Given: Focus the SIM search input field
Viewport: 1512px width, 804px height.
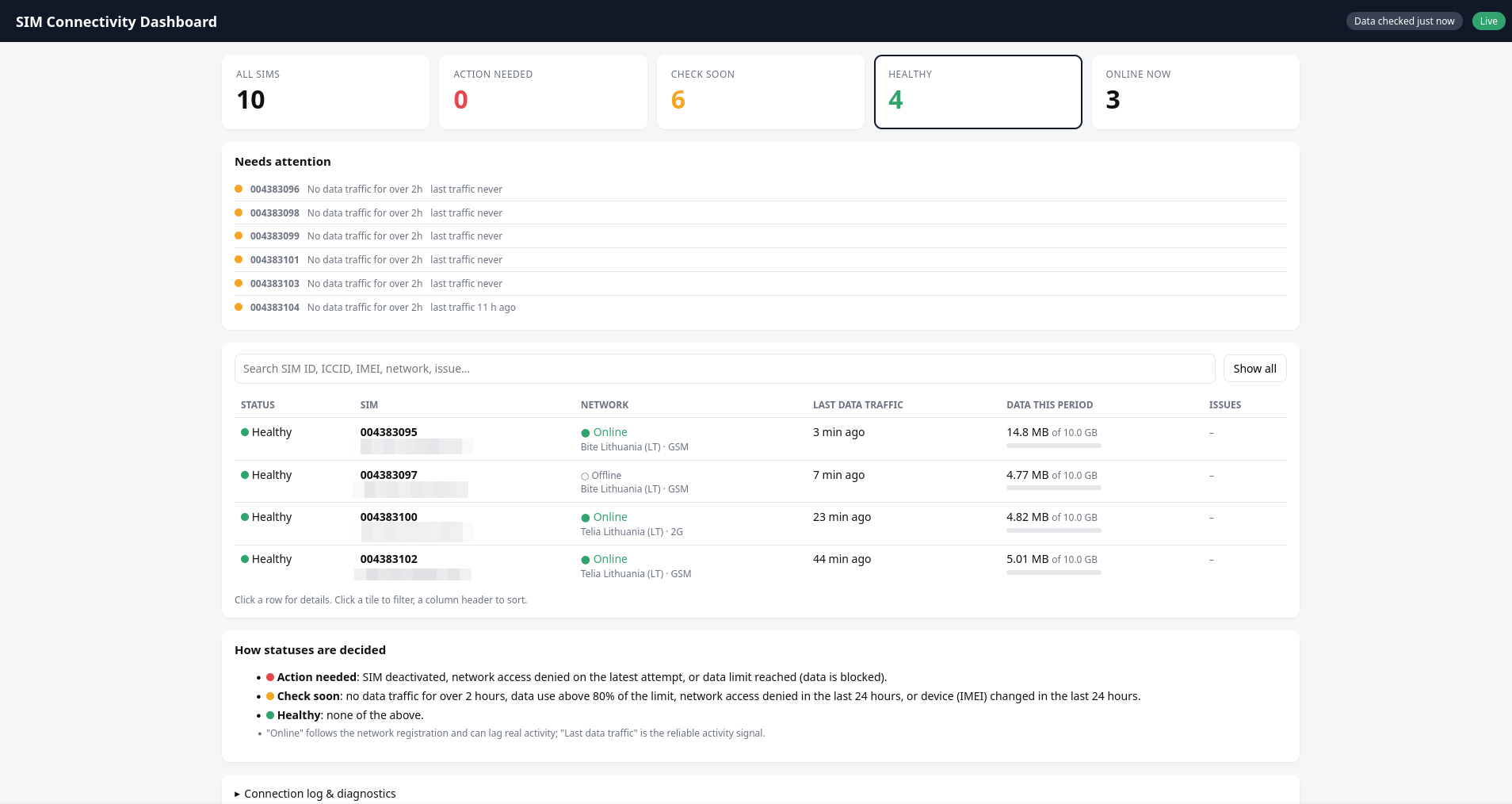Looking at the screenshot, I should 724,369.
